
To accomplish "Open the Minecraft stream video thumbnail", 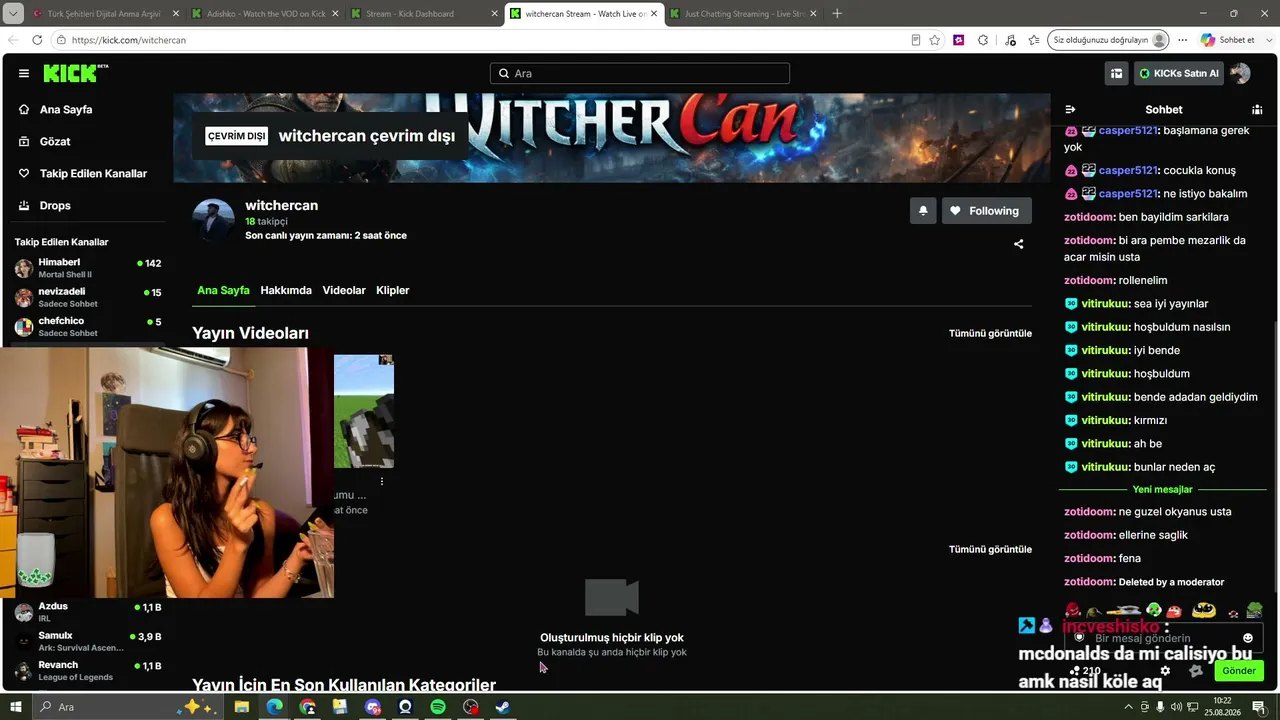I will (x=364, y=411).
